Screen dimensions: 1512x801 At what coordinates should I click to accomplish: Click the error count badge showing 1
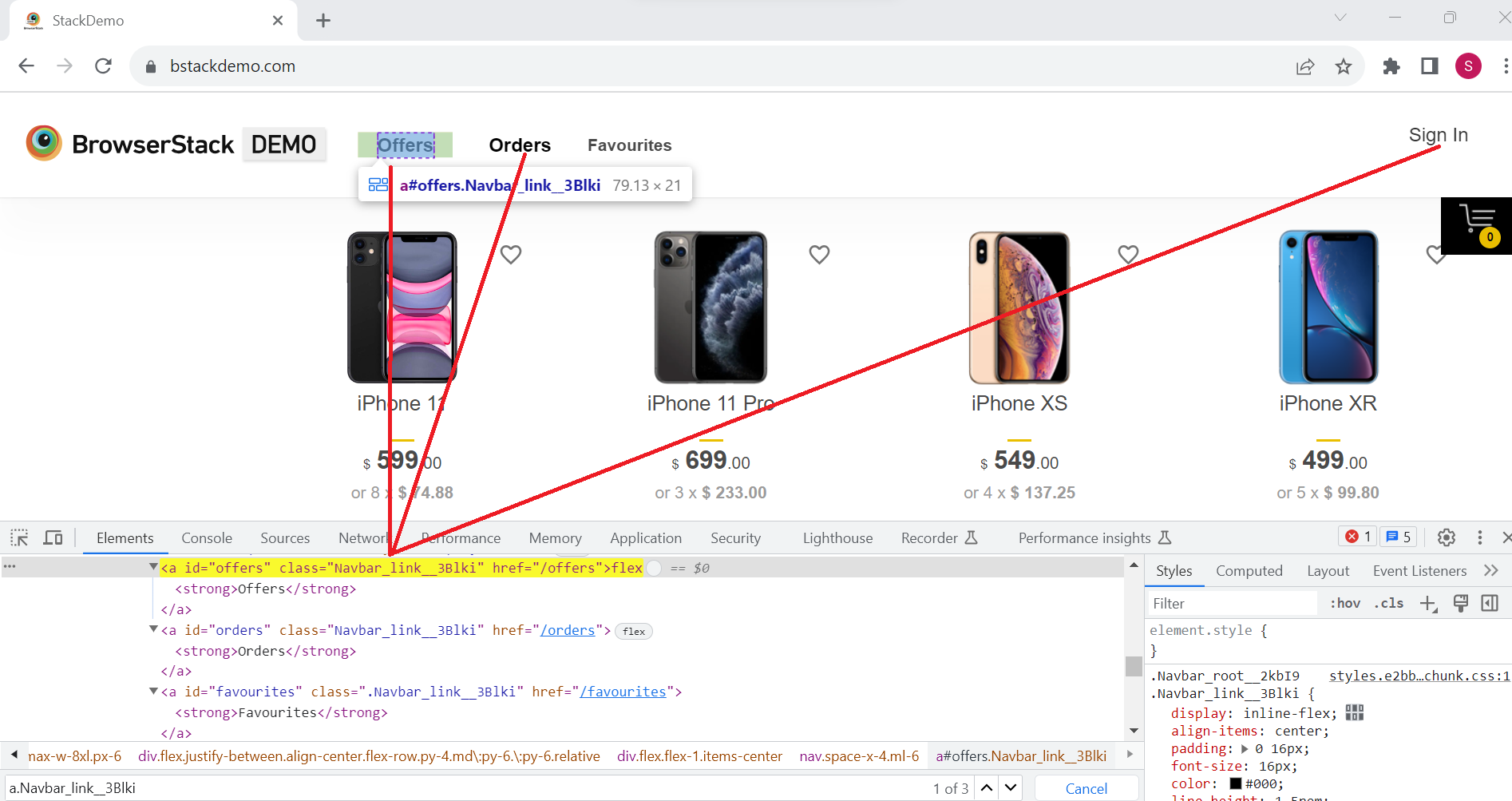[1358, 537]
